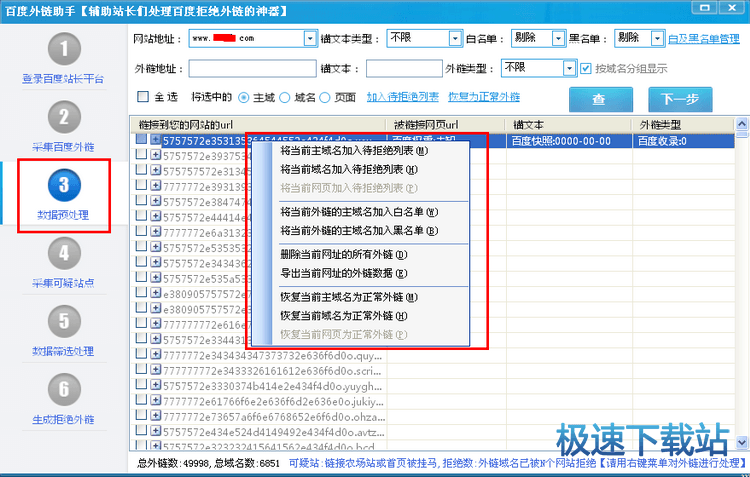Open step 1 登录百度站长平台 icon
The image size is (750, 477).
tap(64, 49)
